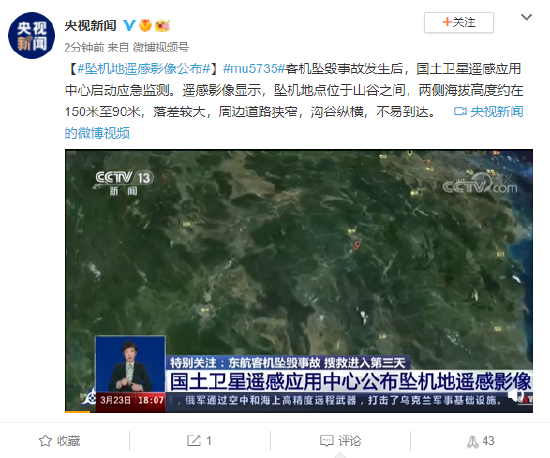Click the pink emoji badge beside username
The width and height of the screenshot is (550, 458).
click(x=162, y=26)
